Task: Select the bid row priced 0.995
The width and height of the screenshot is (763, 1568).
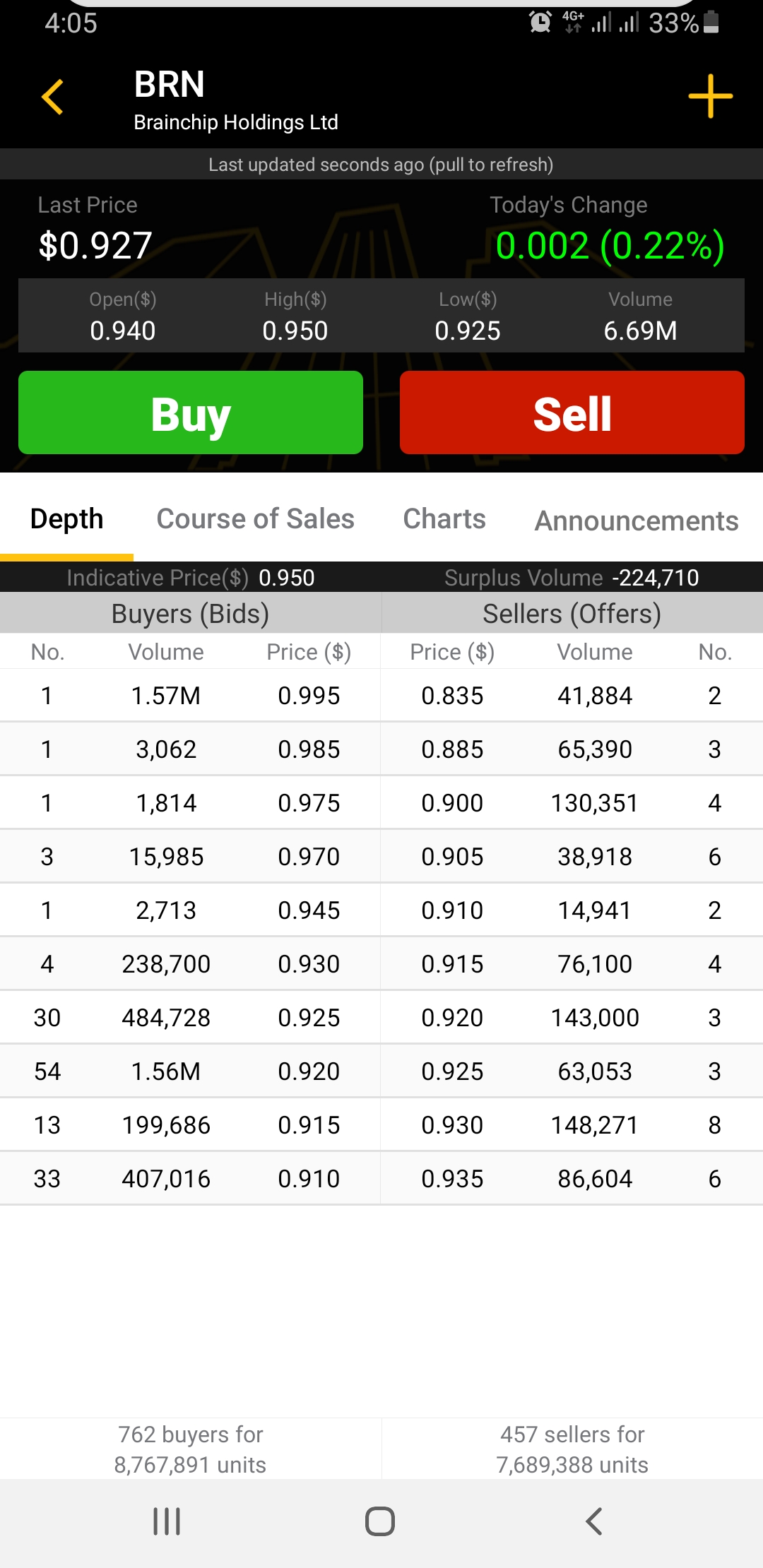Action: pos(191,696)
